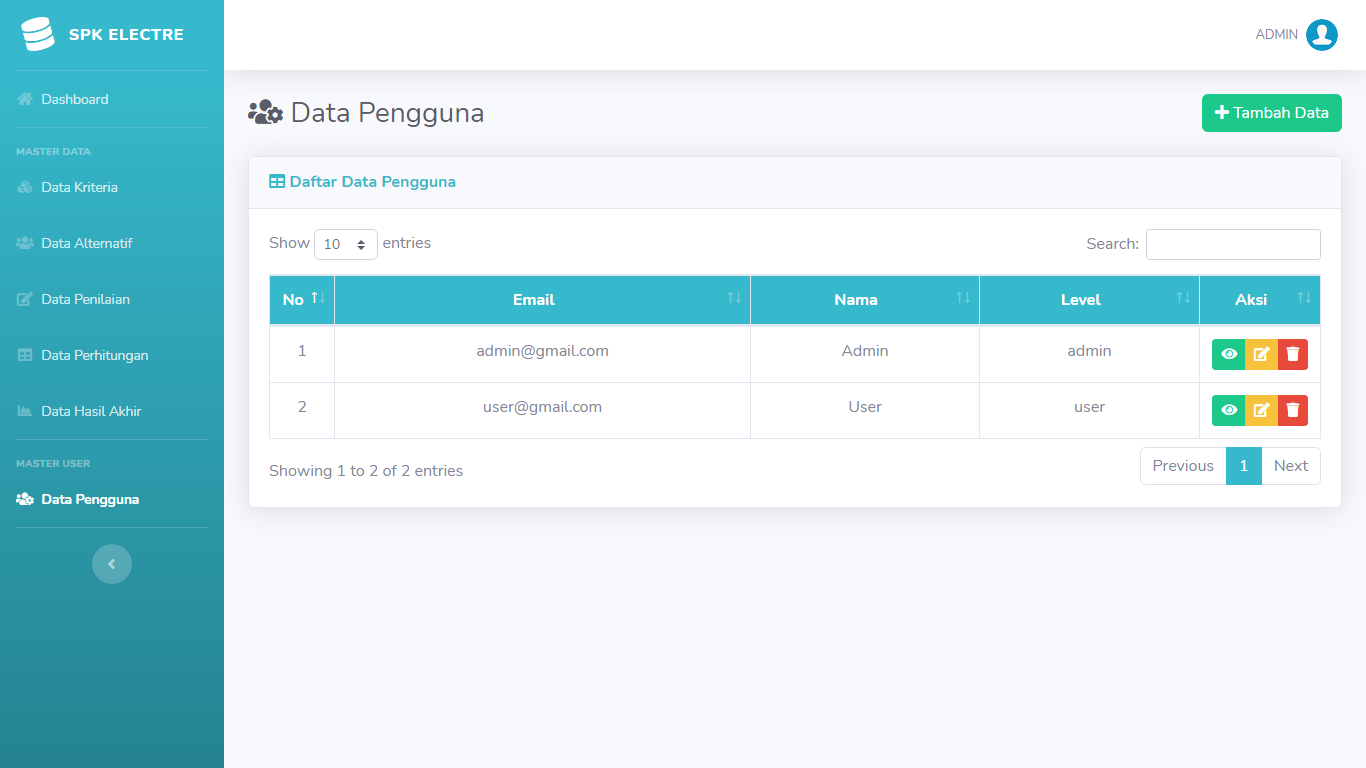Click the Data Alternatif users icon
The image size is (1366, 768).
[x=25, y=243]
